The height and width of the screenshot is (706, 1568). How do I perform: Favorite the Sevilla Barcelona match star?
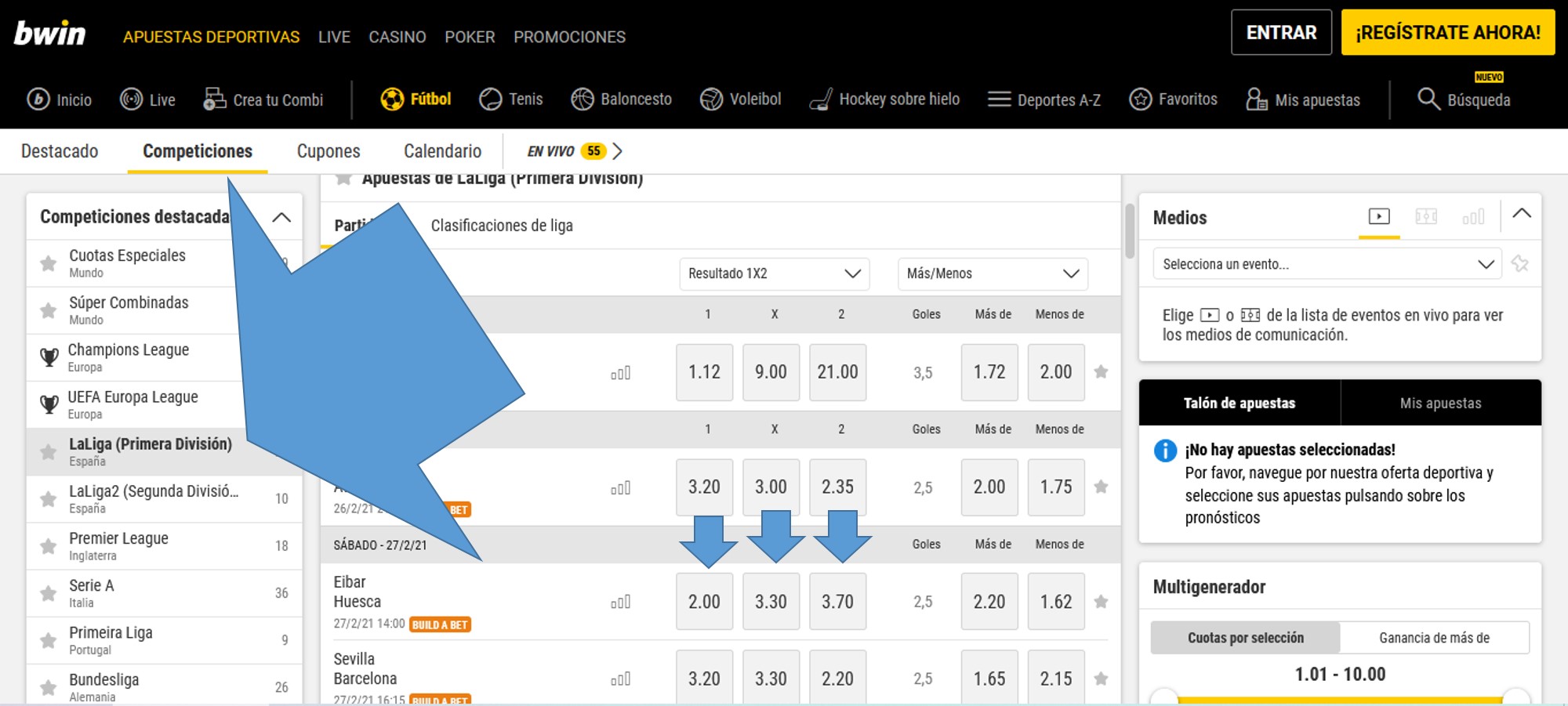click(1101, 679)
